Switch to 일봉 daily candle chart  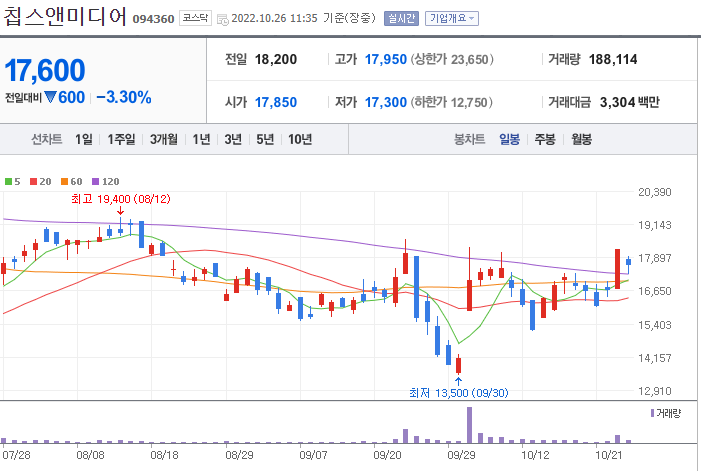click(x=509, y=139)
